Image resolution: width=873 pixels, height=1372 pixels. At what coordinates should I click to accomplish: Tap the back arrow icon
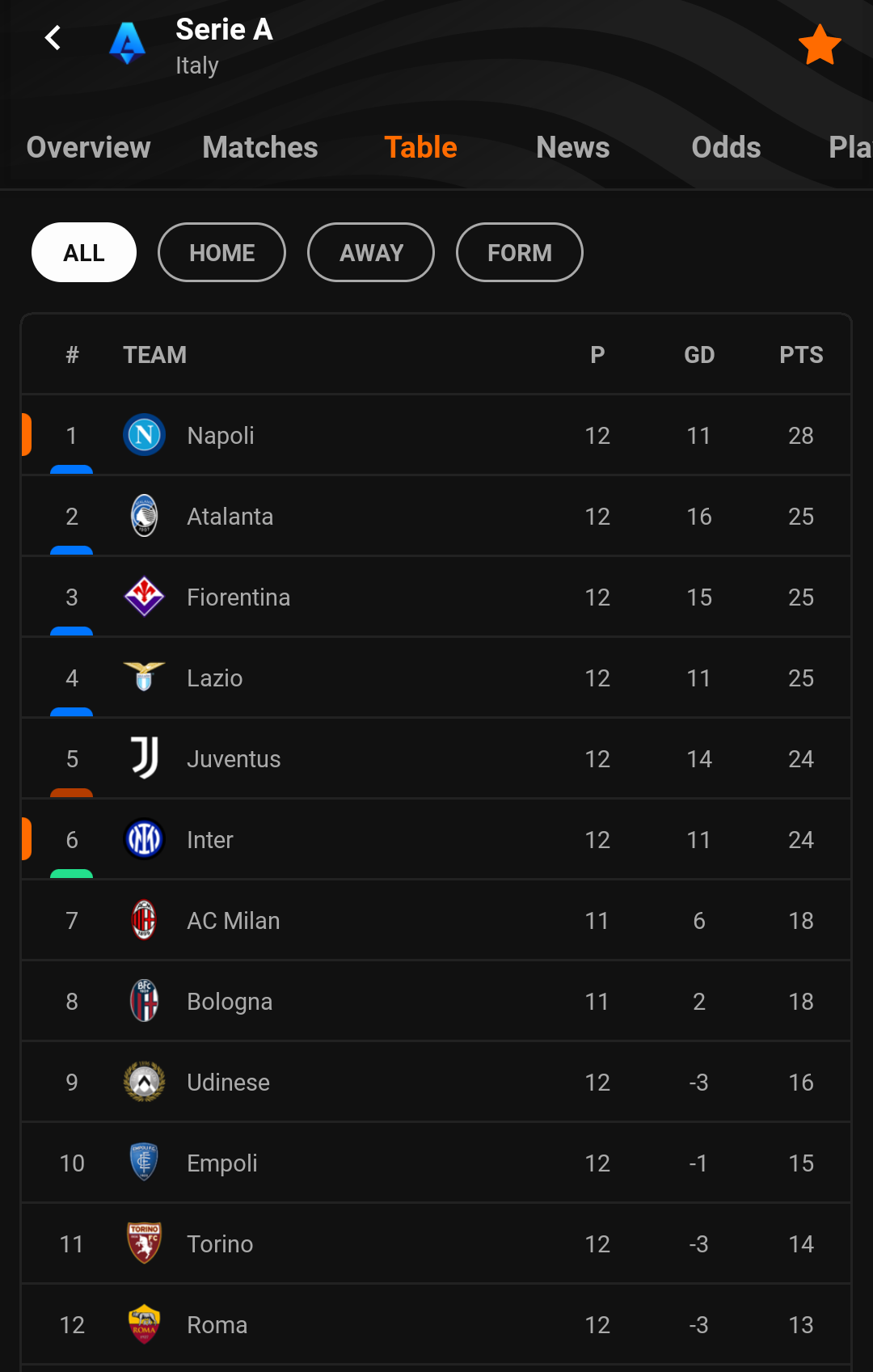pyautogui.click(x=53, y=37)
